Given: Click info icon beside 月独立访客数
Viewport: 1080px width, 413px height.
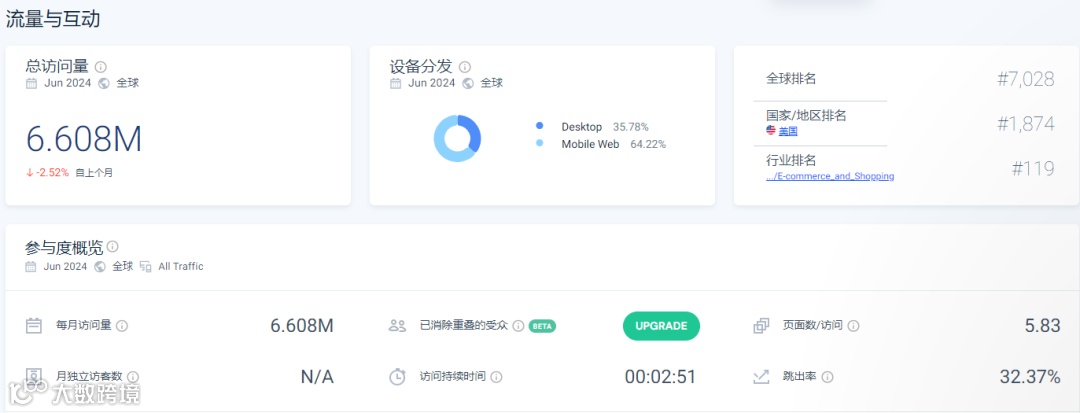Looking at the screenshot, I should (x=133, y=377).
